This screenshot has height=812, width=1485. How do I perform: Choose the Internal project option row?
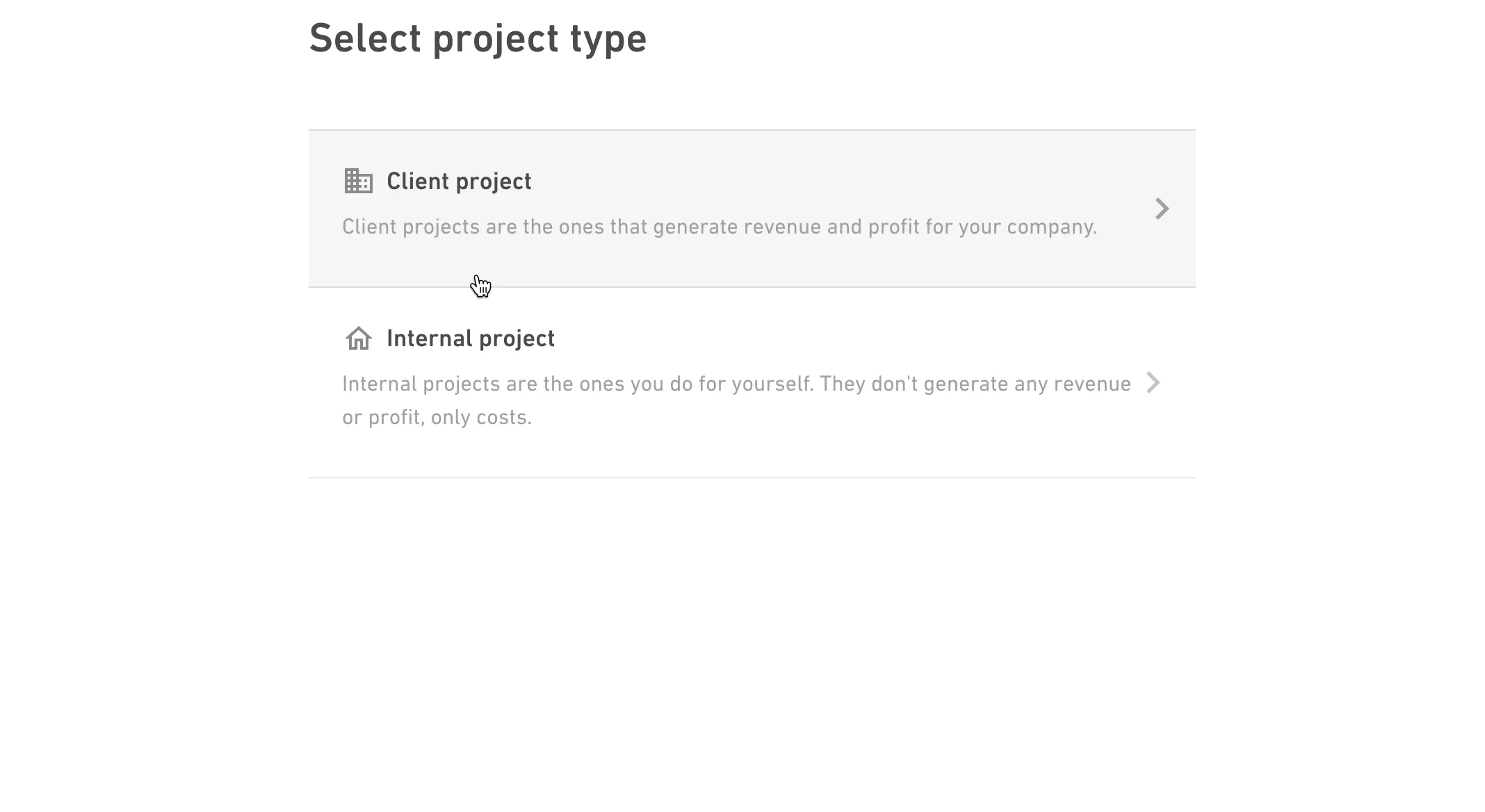click(x=752, y=382)
